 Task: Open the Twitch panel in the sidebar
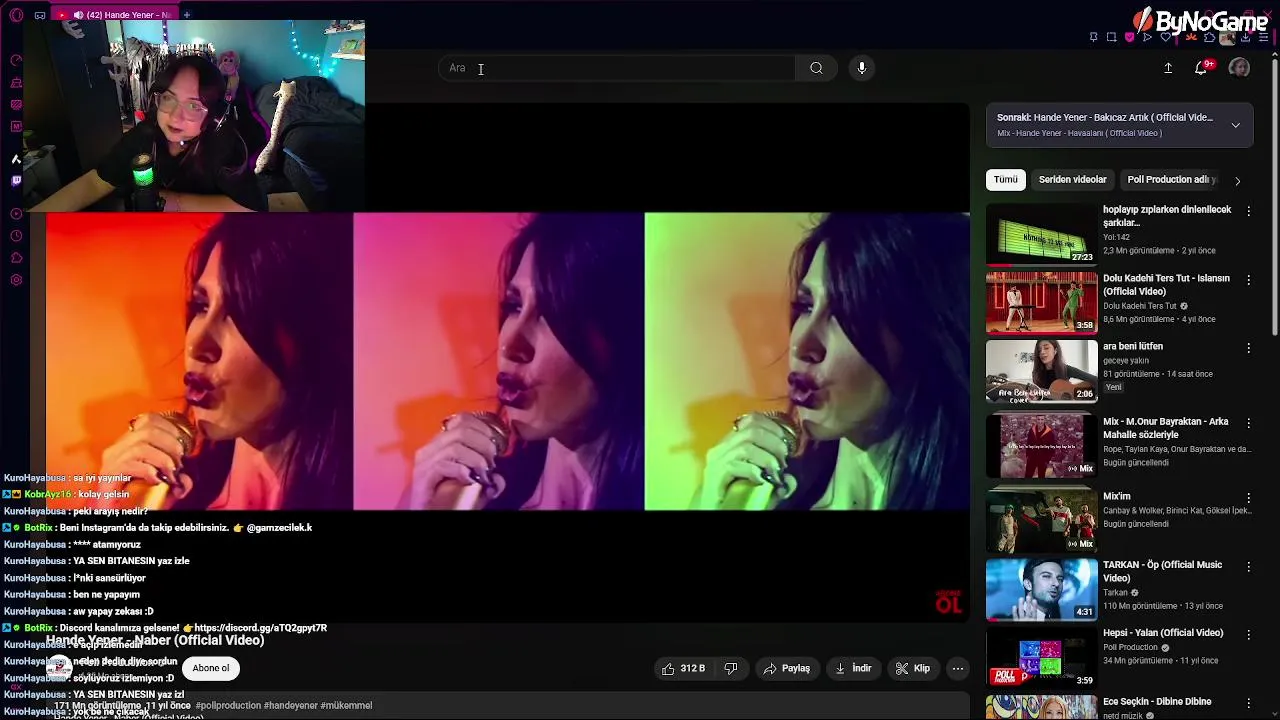click(x=16, y=181)
